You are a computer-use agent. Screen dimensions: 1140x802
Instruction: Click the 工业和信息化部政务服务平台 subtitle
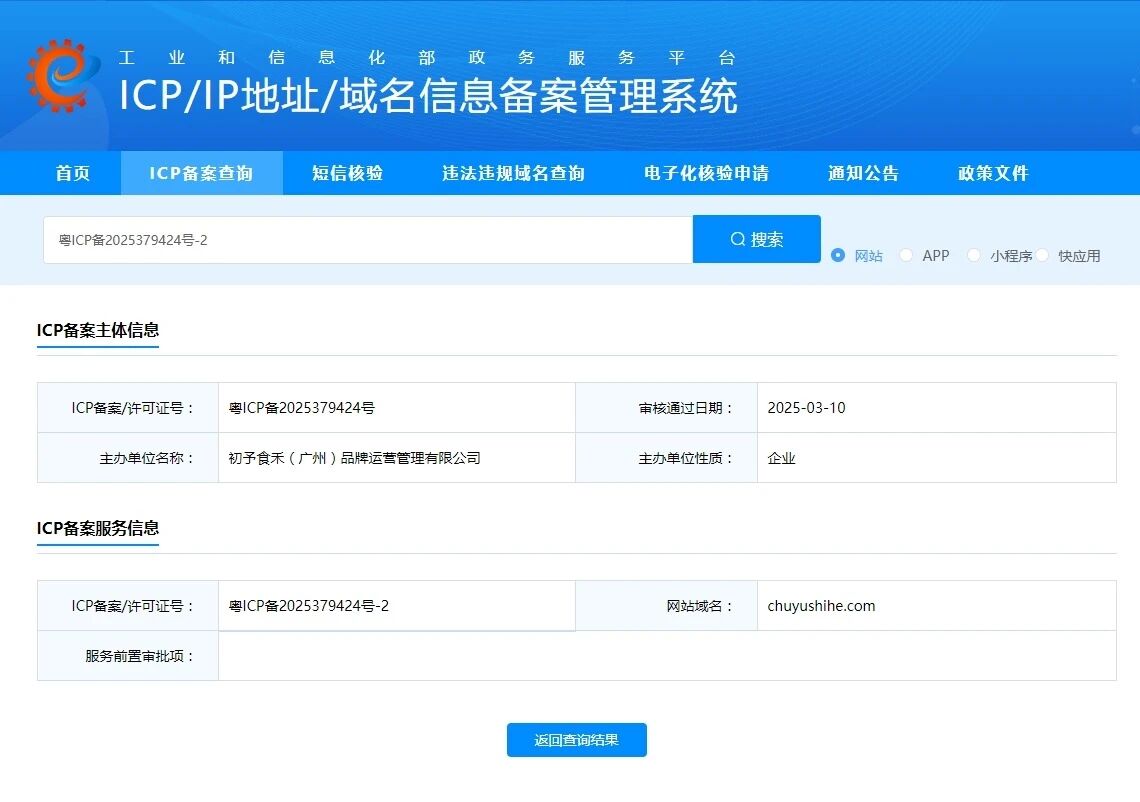pyautogui.click(x=428, y=57)
